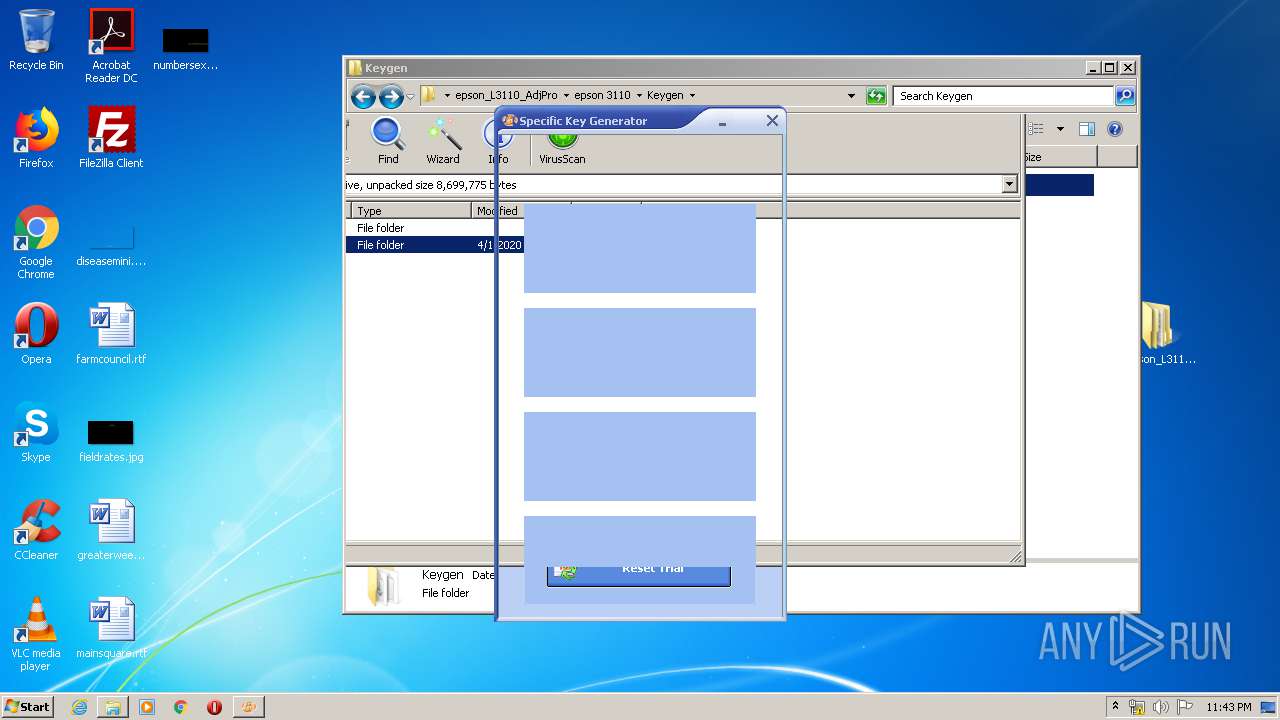1280x720 pixels.
Task: Sort by the Type column header
Action: 410,211
